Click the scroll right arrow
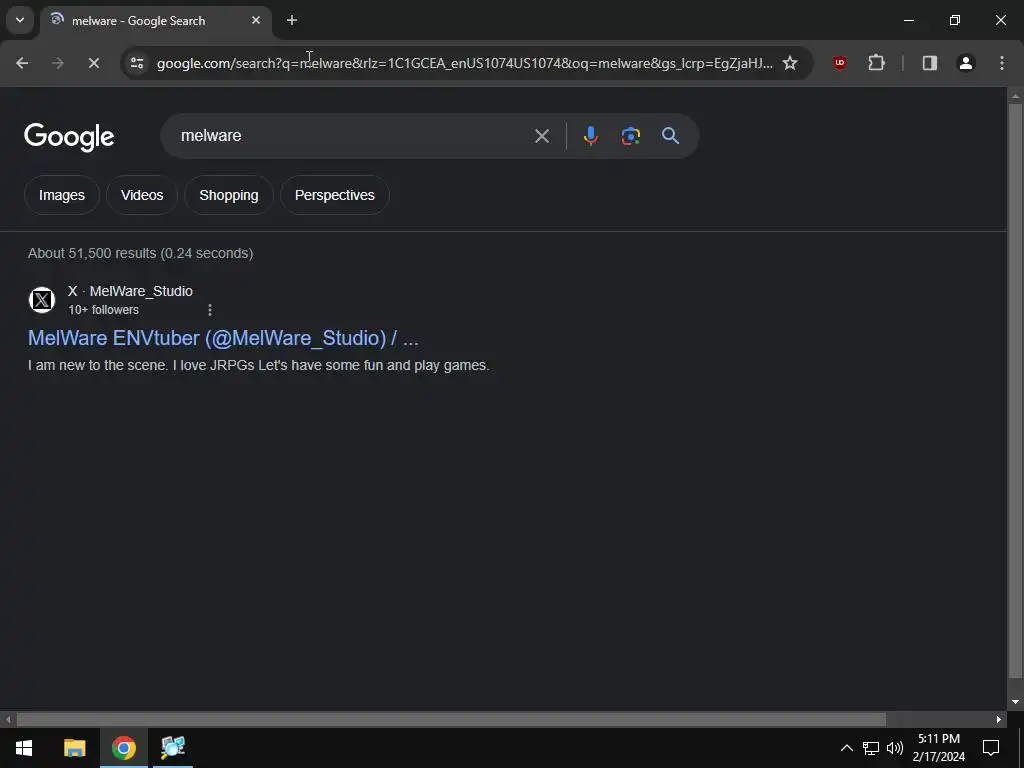Image resolution: width=1024 pixels, height=768 pixels. tap(999, 720)
